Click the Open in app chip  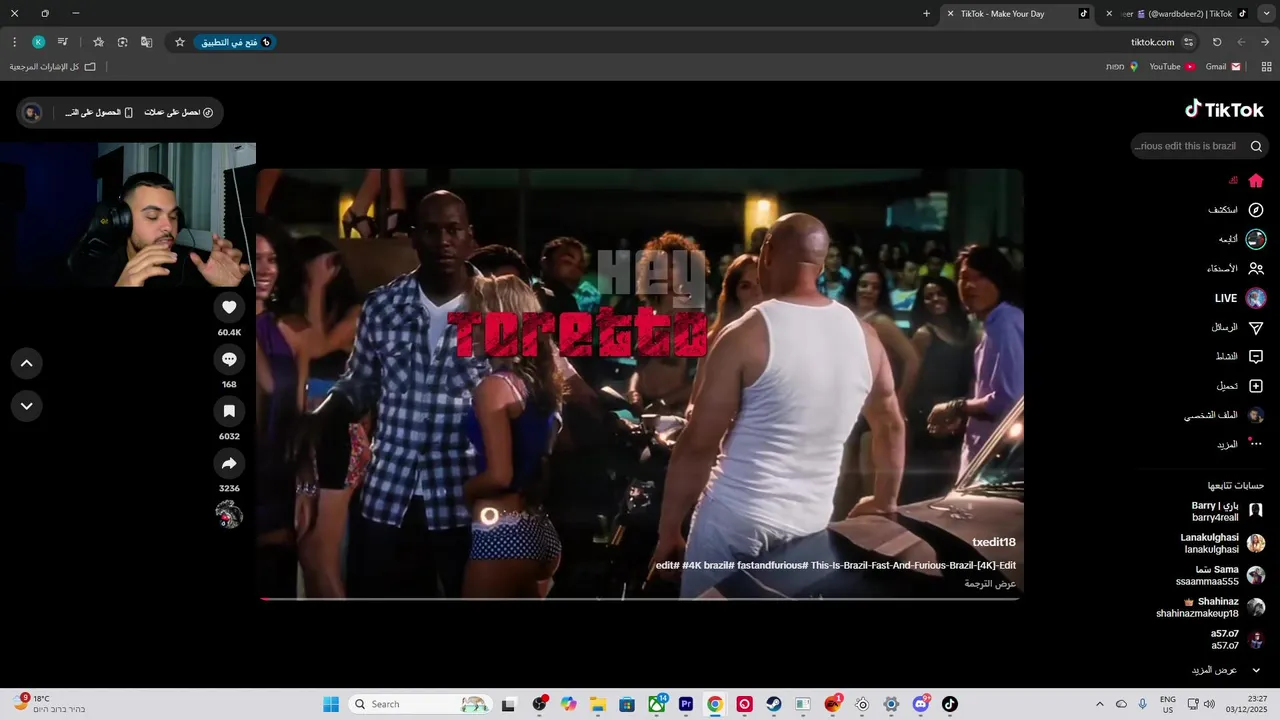[235, 42]
